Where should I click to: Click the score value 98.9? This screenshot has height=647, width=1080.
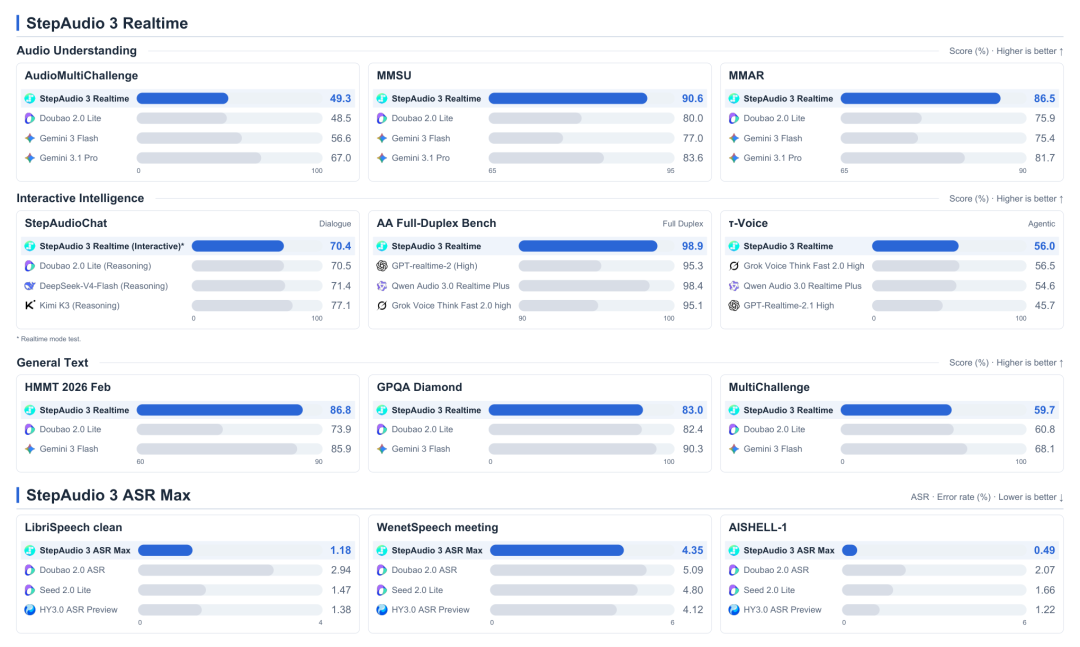[692, 246]
